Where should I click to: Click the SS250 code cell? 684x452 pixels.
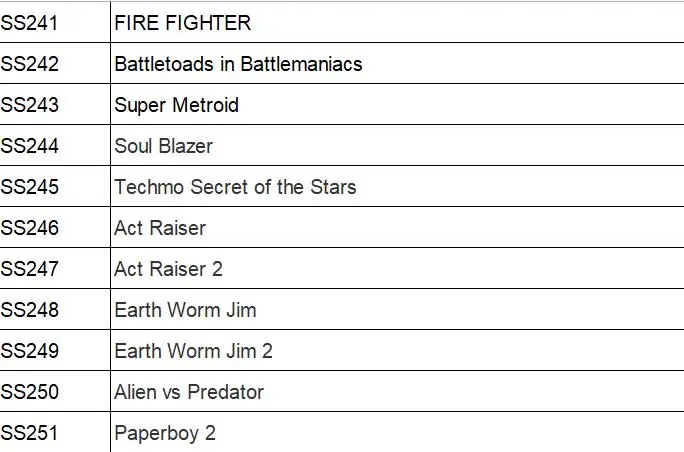[x=30, y=392]
